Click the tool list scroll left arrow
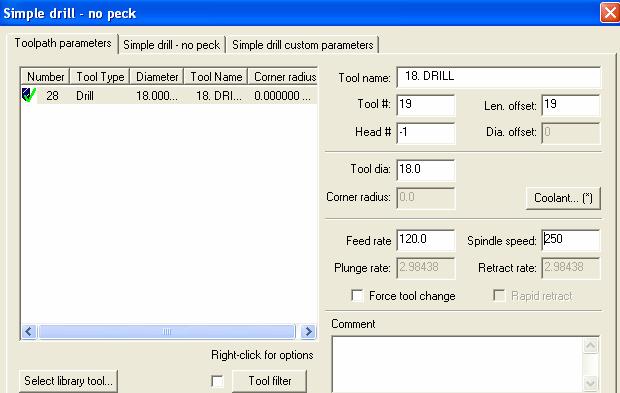The width and height of the screenshot is (620, 393). tap(29, 331)
